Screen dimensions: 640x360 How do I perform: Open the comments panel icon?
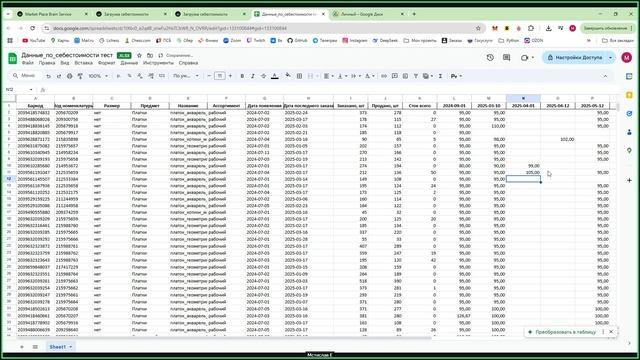[507, 58]
